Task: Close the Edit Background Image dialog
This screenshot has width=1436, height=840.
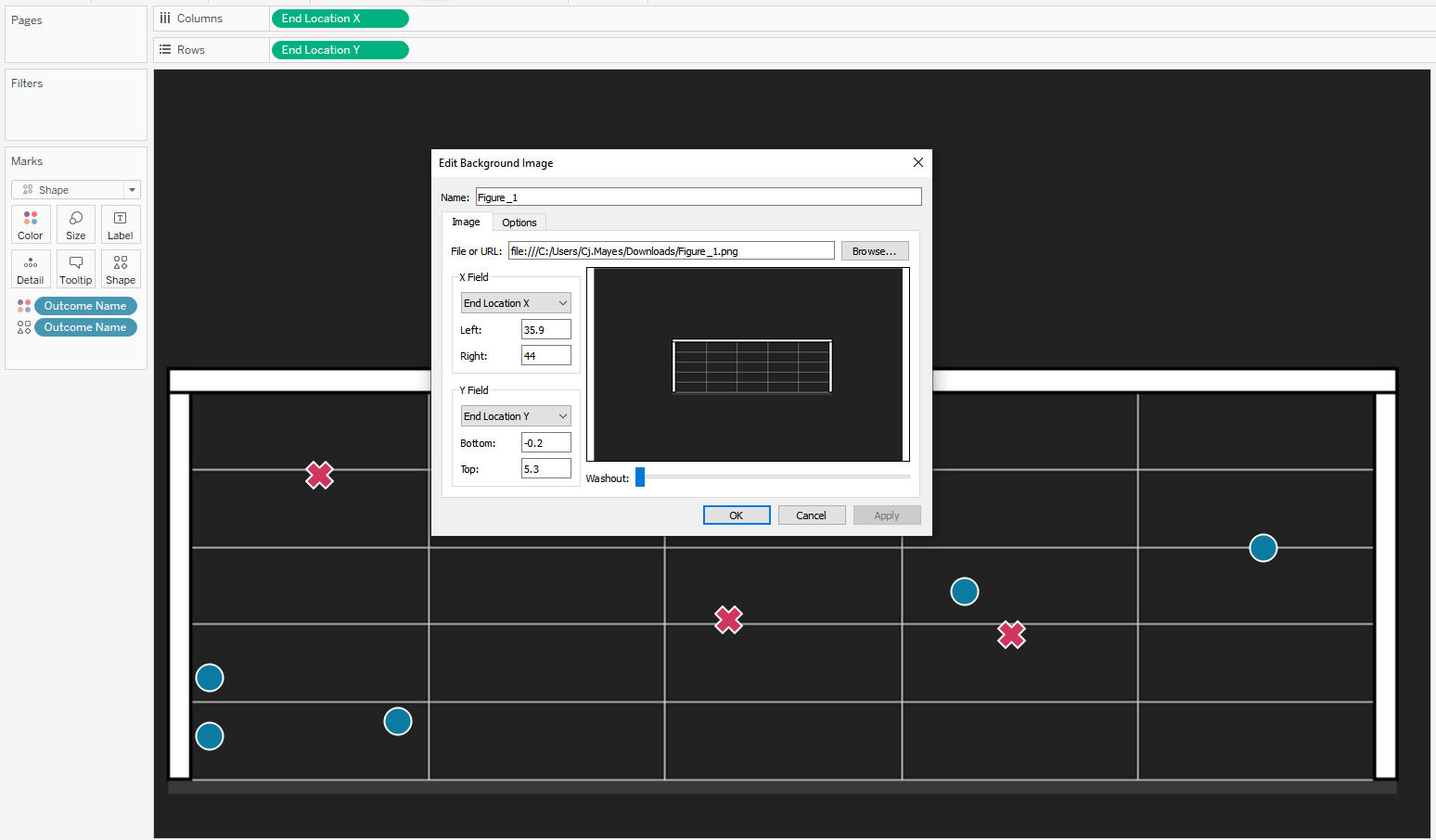Action: (918, 162)
